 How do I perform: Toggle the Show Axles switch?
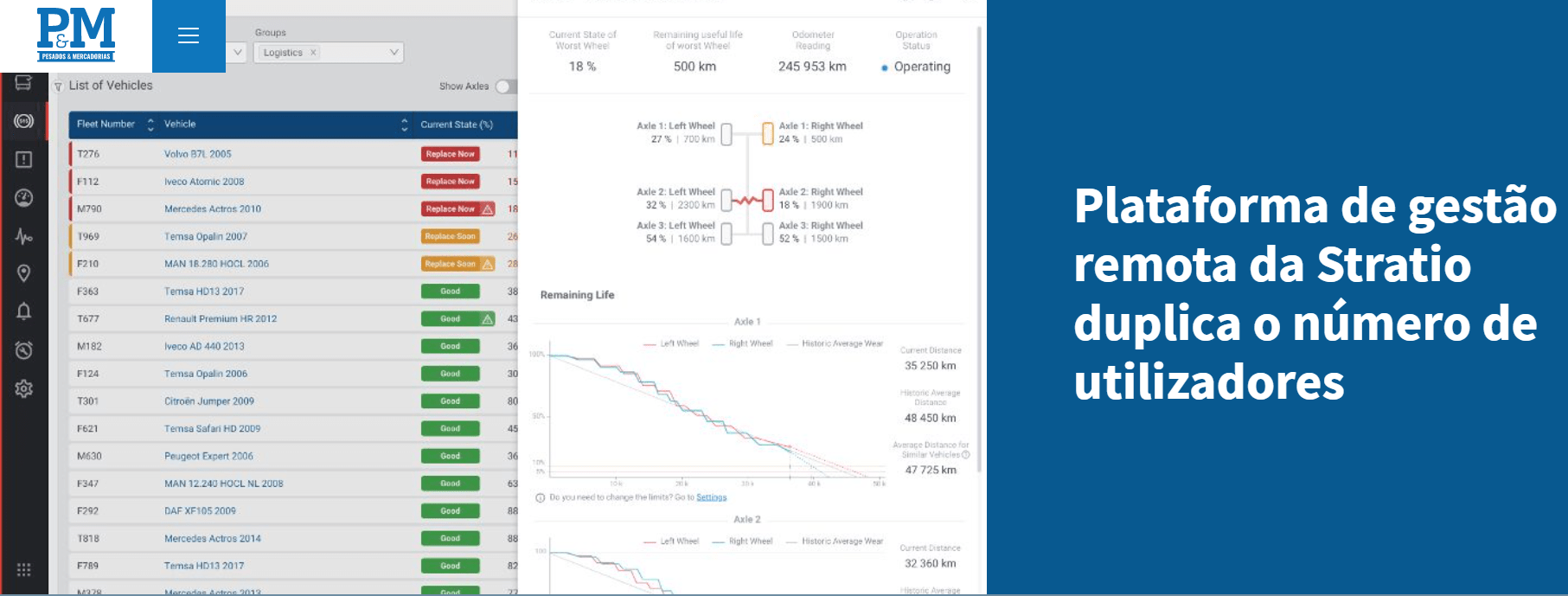click(506, 87)
